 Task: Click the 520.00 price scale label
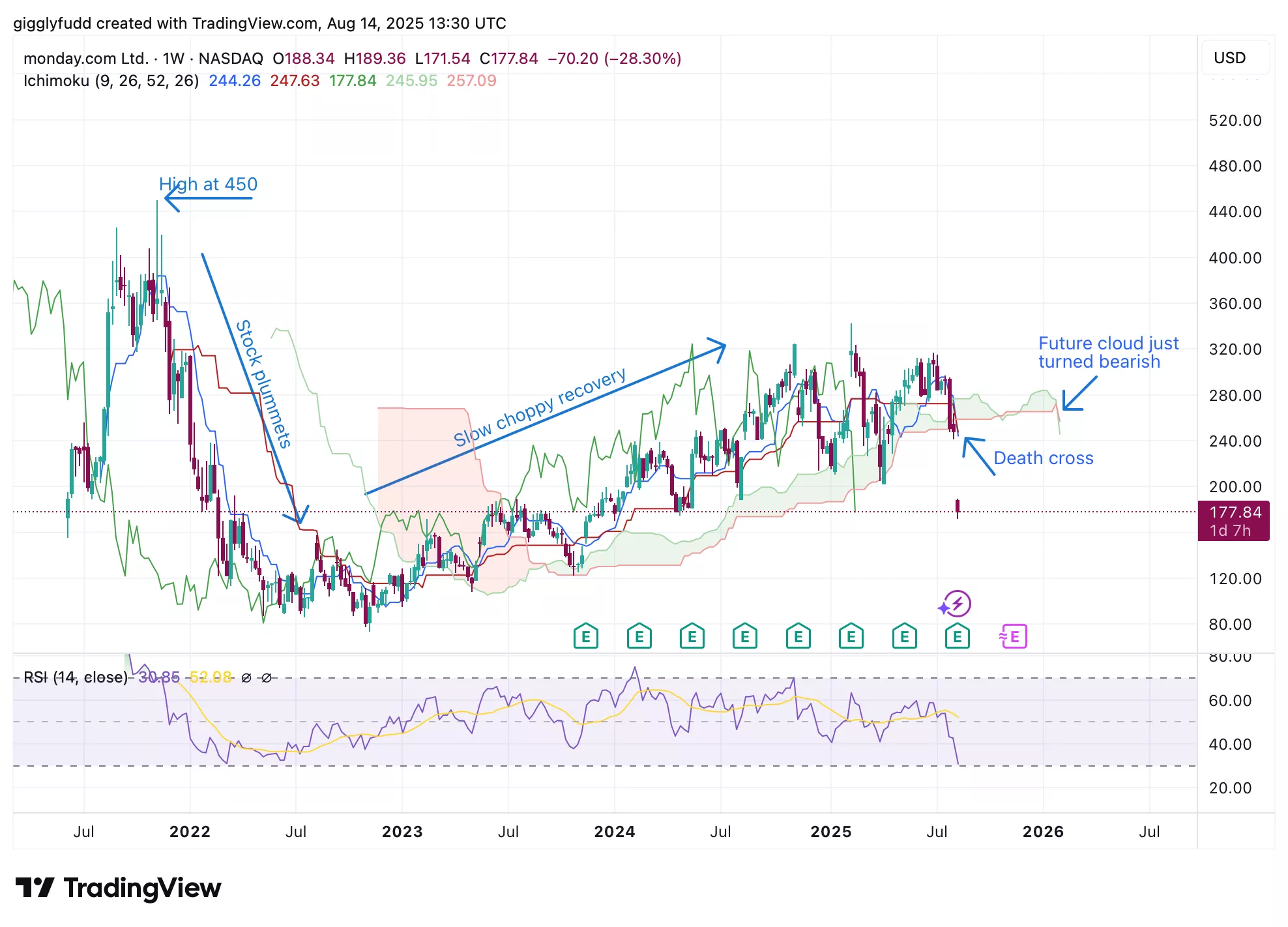click(1235, 121)
